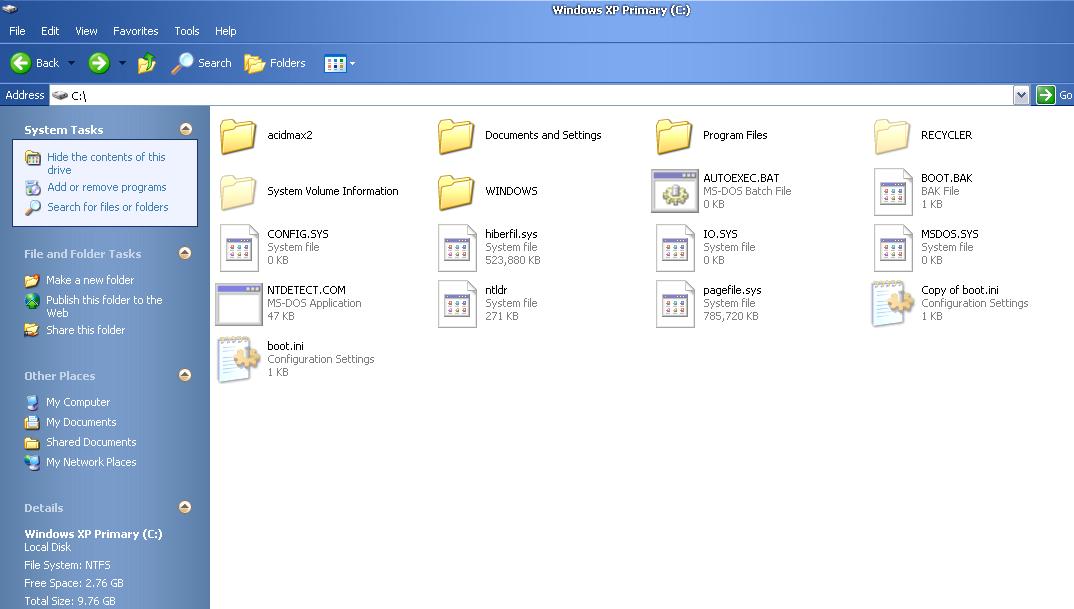
Task: Open the Forward button history dropdown
Action: pos(122,63)
